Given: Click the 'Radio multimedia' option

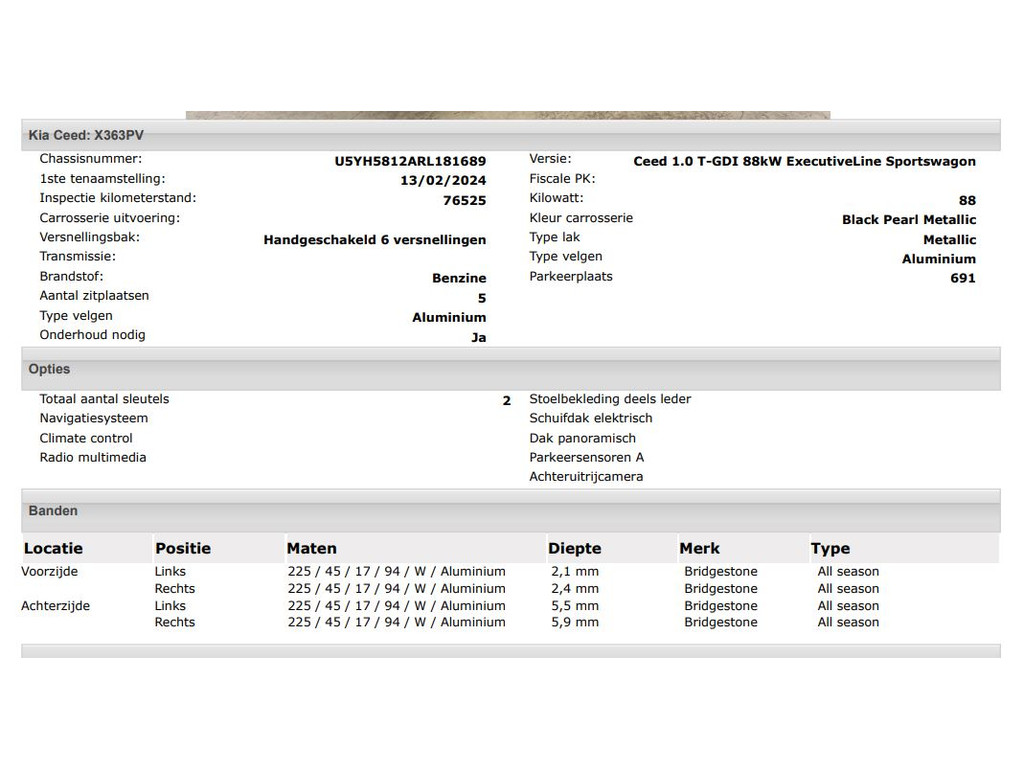Looking at the screenshot, I should point(93,457).
